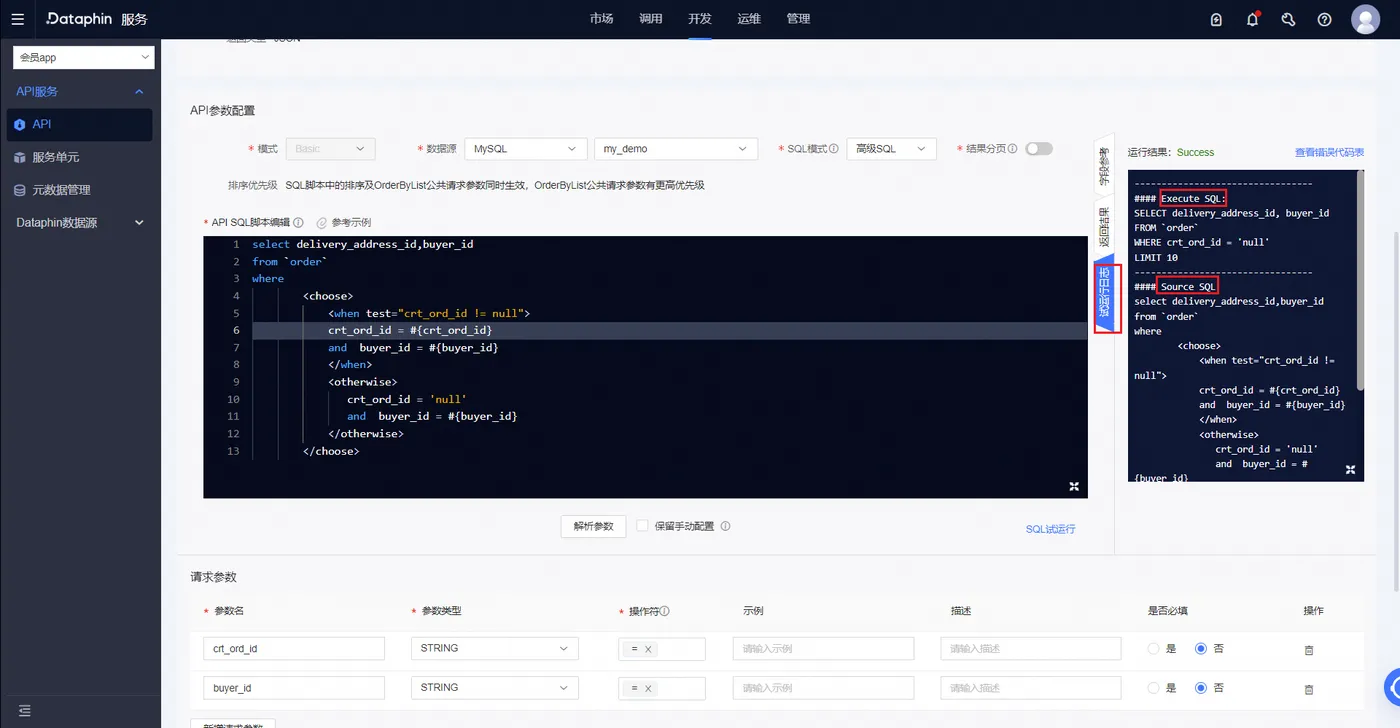Click the crt_ord_id parameter name field
The image size is (1400, 728).
[x=294, y=649]
